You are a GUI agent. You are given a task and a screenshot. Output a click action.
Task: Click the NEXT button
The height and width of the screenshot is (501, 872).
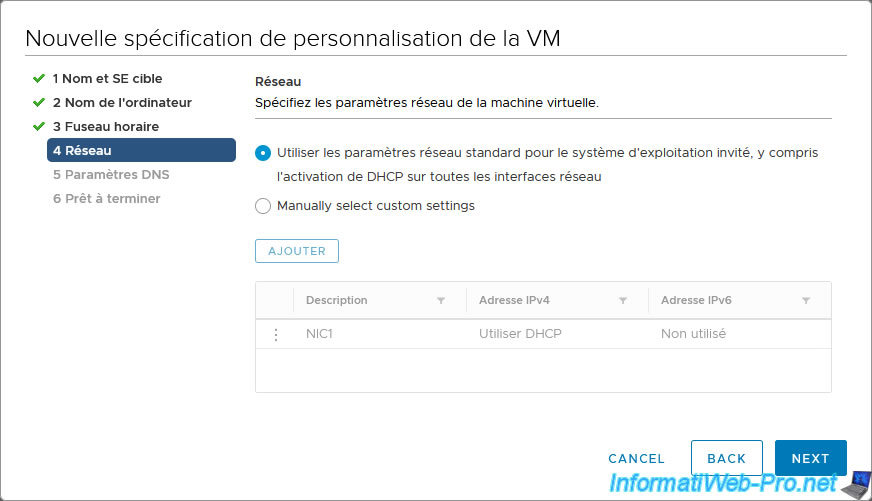coord(810,458)
